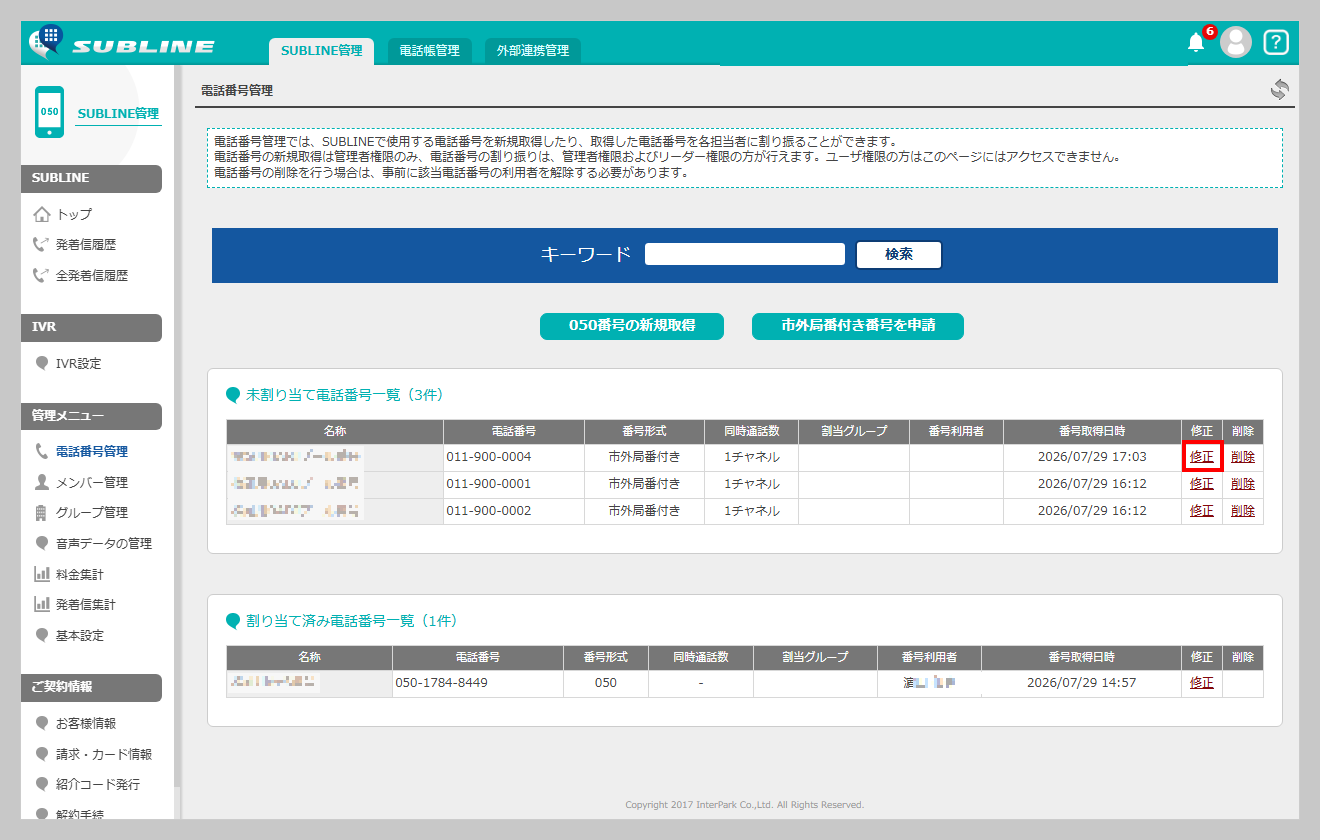The width and height of the screenshot is (1320, 840).
Task: Click 修正 for number 011-900-0001
Action: [1202, 483]
